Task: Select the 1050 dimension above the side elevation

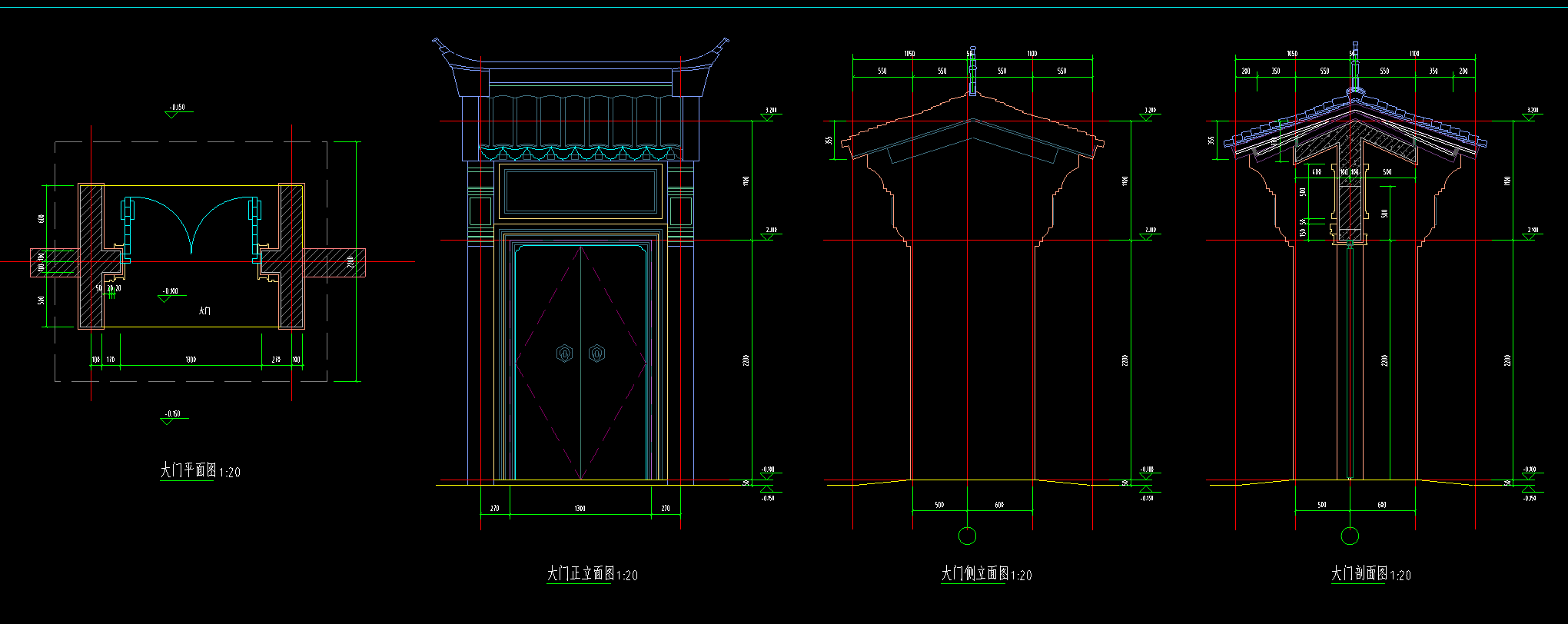Action: [x=909, y=54]
